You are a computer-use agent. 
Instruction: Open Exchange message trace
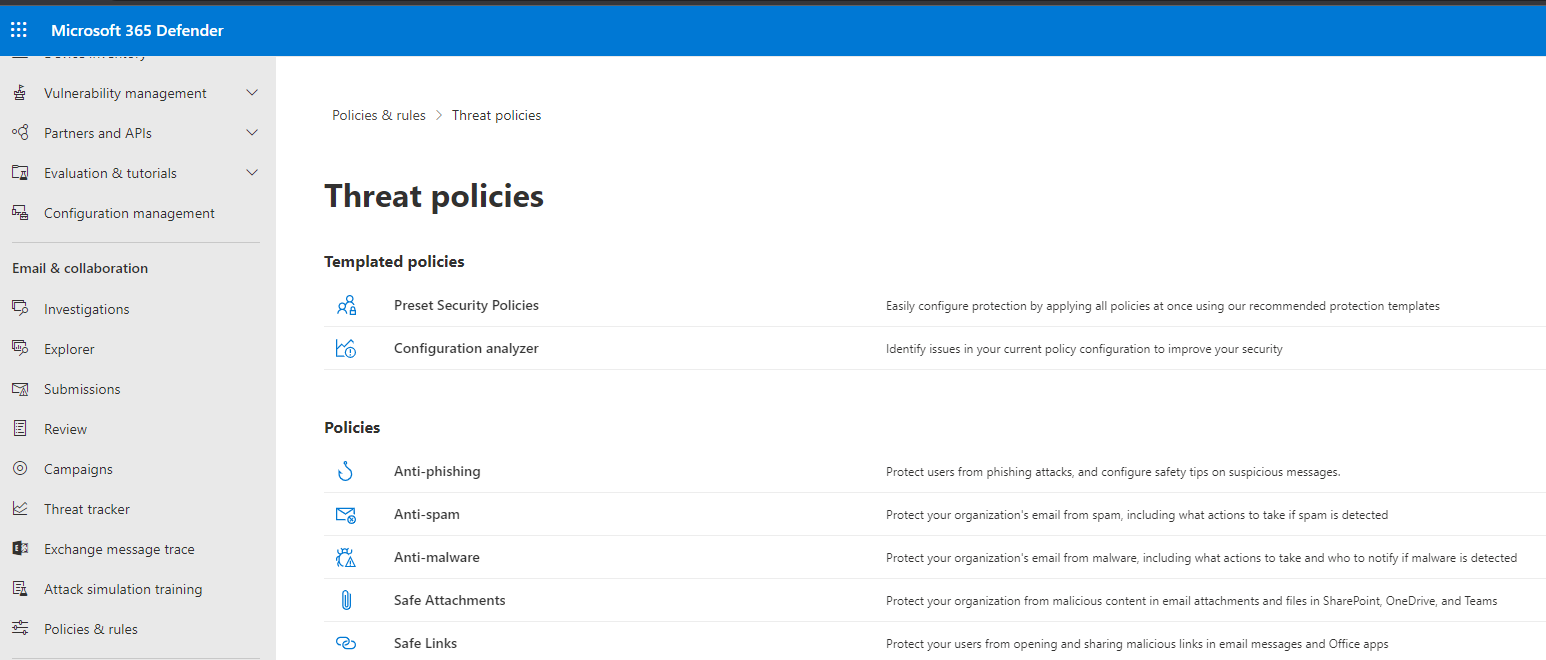(x=119, y=549)
